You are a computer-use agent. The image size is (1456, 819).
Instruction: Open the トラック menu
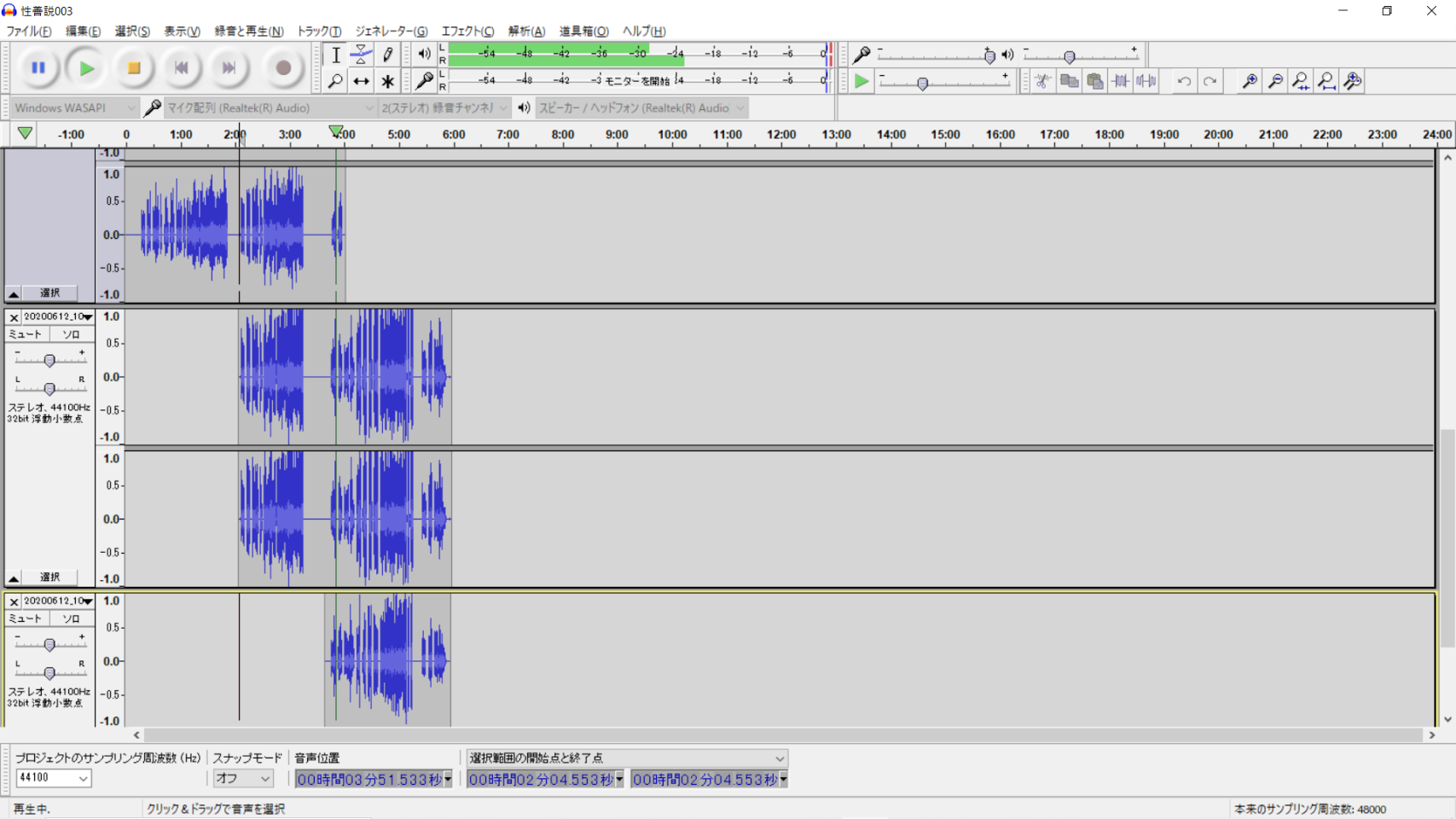[318, 32]
